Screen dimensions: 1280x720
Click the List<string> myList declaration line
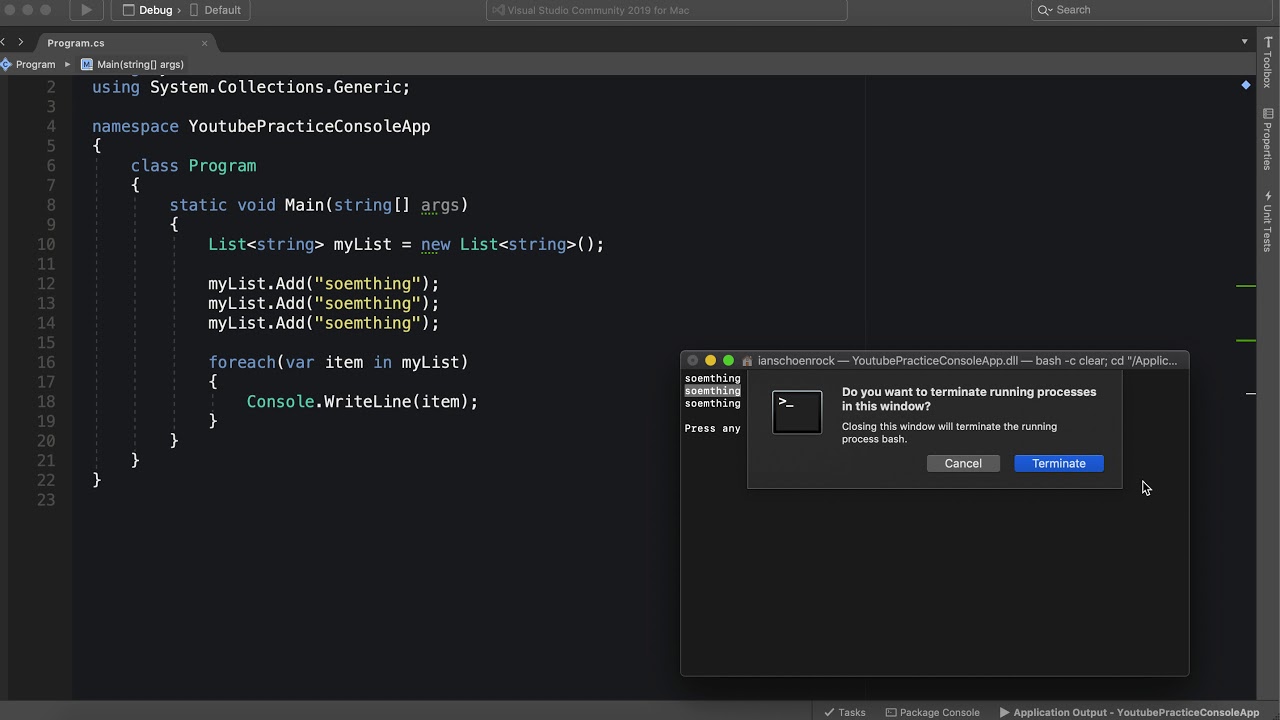pos(406,244)
